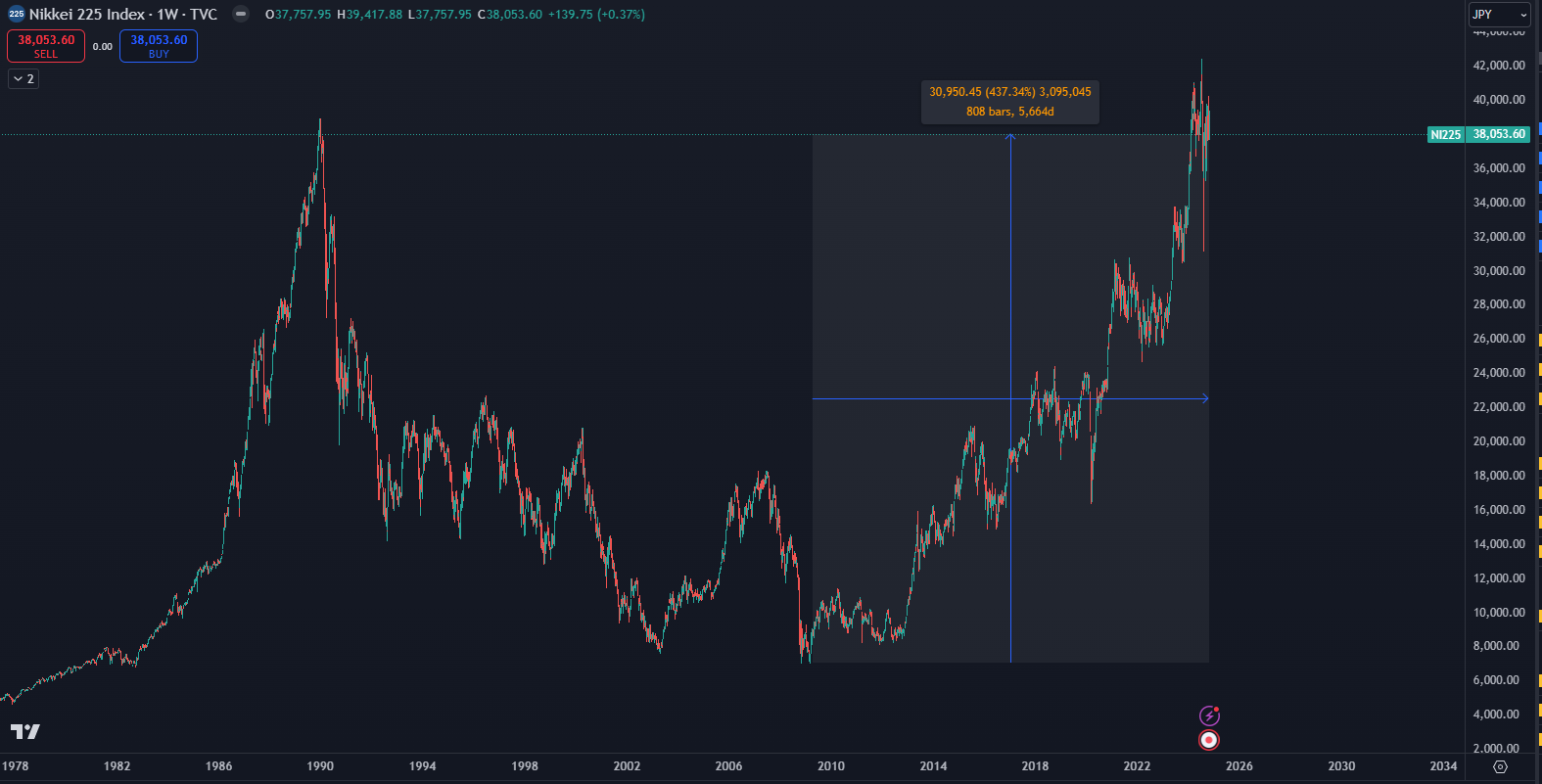Viewport: 1542px width, 784px height.
Task: Click the 14,000.00 price axis label
Action: (1499, 544)
